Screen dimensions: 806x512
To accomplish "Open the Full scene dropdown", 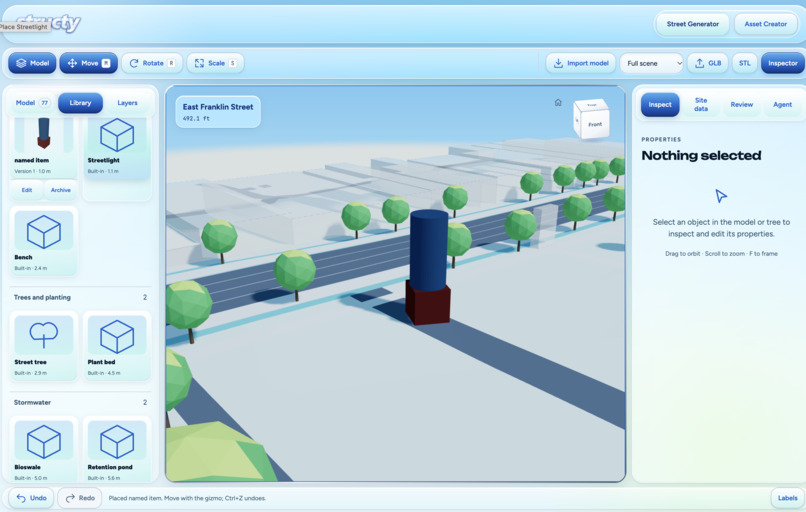I will point(652,63).
